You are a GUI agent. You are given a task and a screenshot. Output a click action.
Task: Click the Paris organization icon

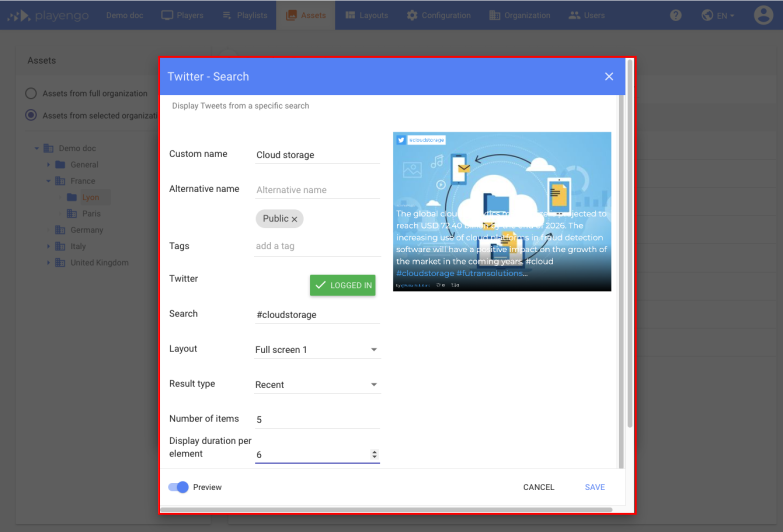[72, 214]
